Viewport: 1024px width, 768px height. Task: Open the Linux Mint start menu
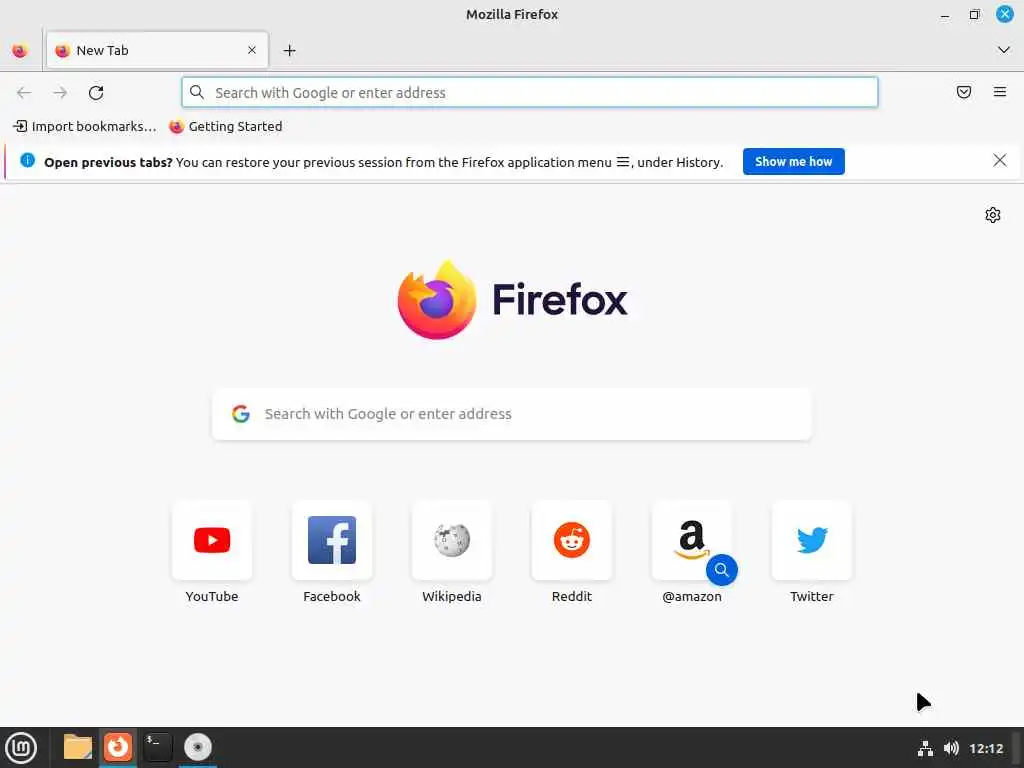click(21, 748)
